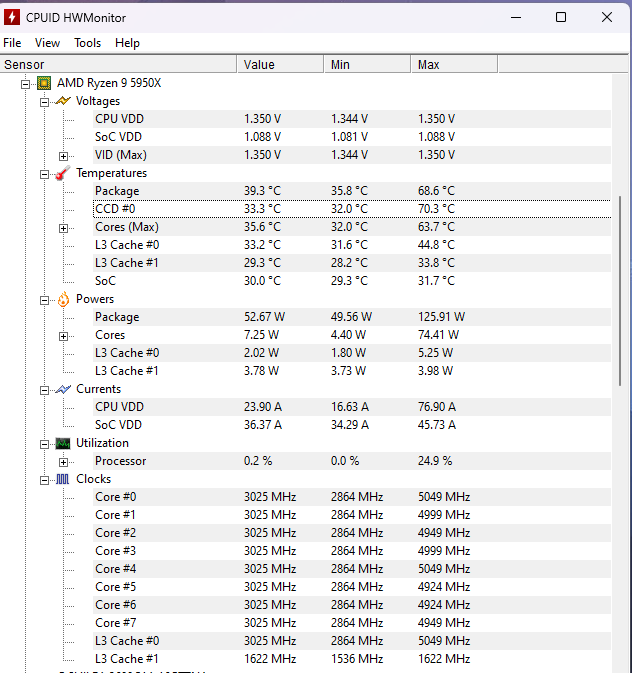Select the L3 Cache #1 temperature row
This screenshot has height=673, width=632.
coord(352,263)
